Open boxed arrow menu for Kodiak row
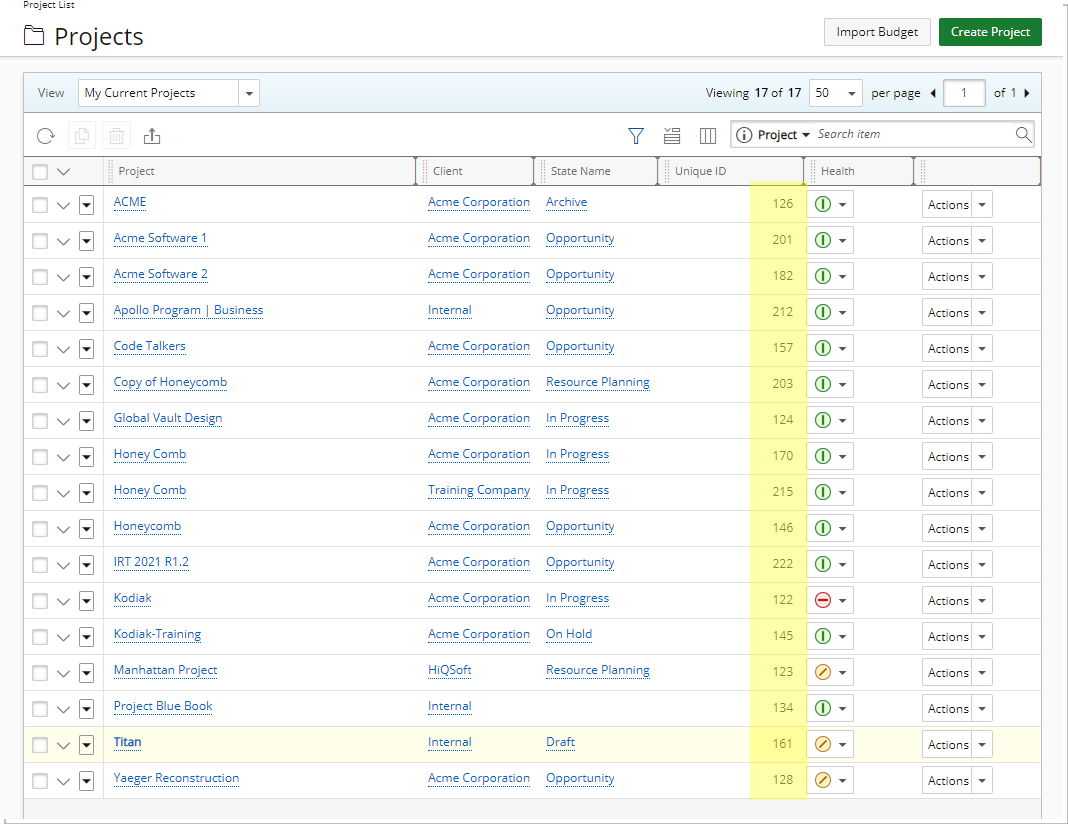The width and height of the screenshot is (1068, 824). (87, 600)
